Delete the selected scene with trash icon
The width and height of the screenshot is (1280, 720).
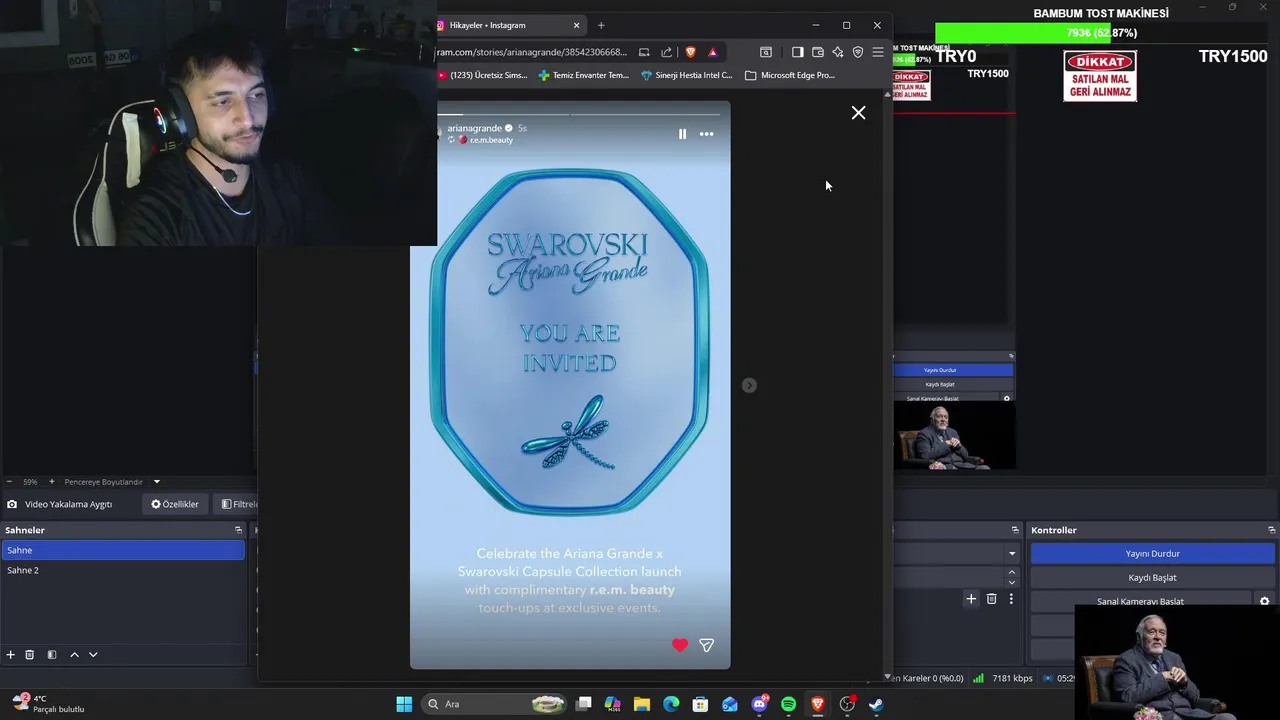pos(30,654)
